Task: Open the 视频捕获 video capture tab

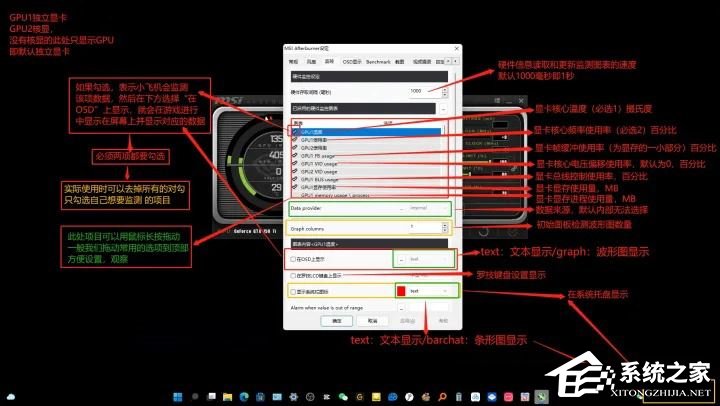Action: coord(422,62)
